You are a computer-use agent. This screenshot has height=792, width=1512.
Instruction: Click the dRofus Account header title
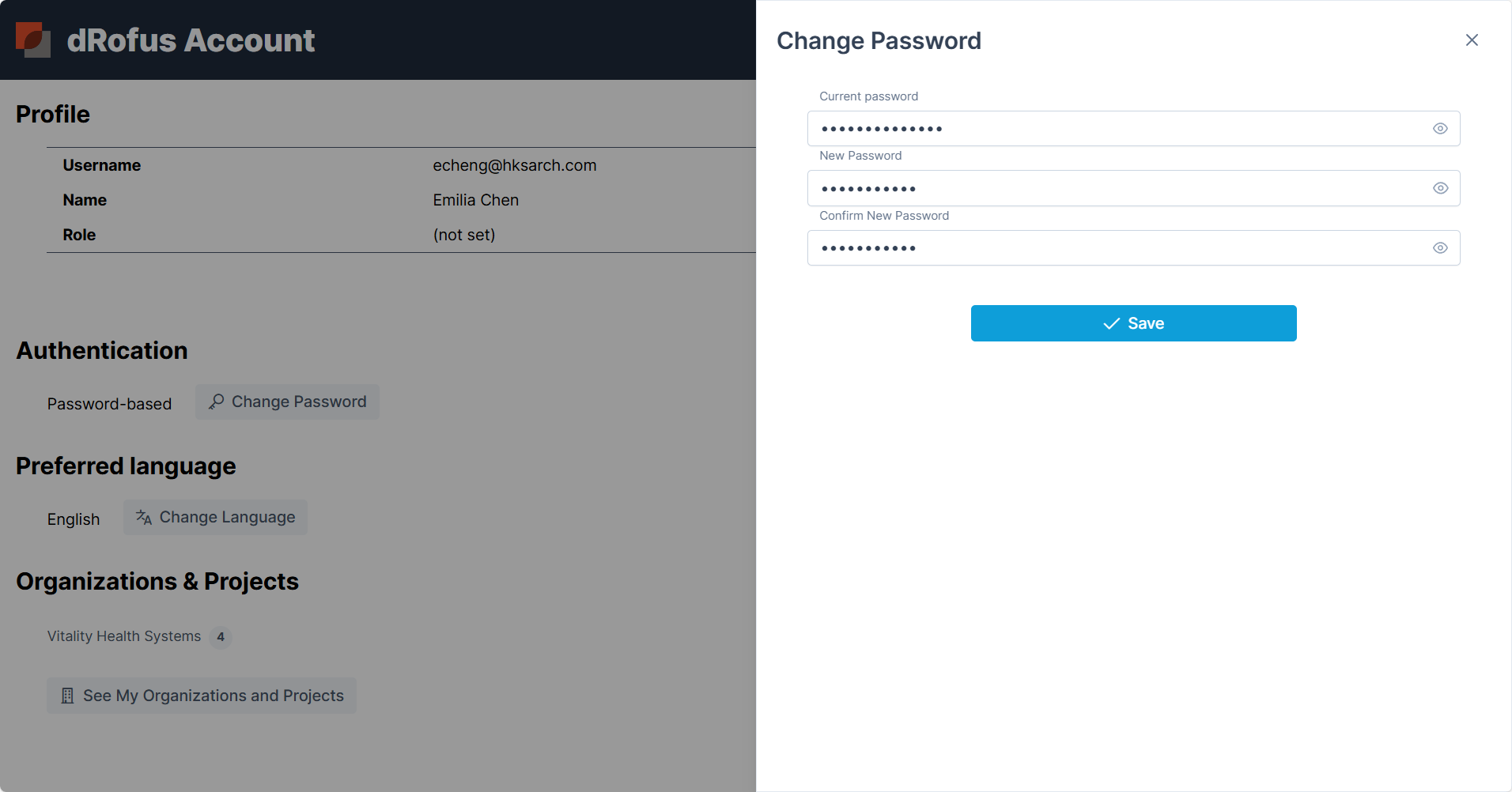[191, 40]
